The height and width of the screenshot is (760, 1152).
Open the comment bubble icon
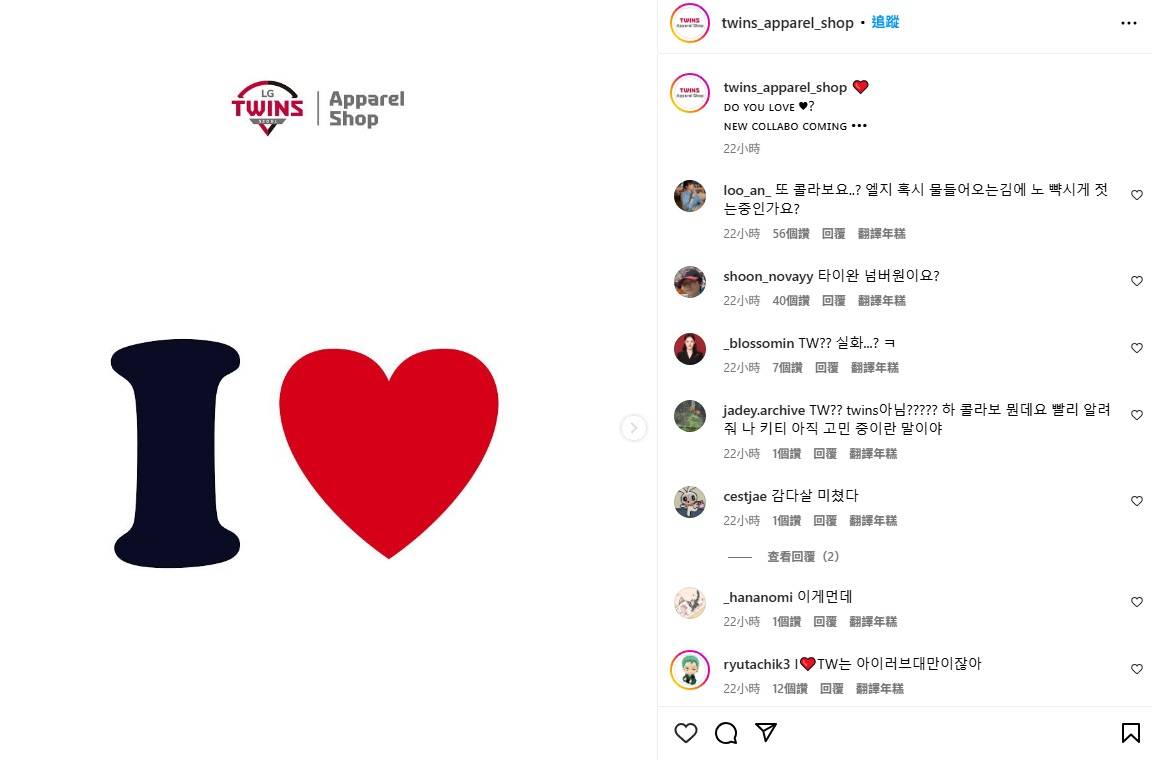(726, 733)
